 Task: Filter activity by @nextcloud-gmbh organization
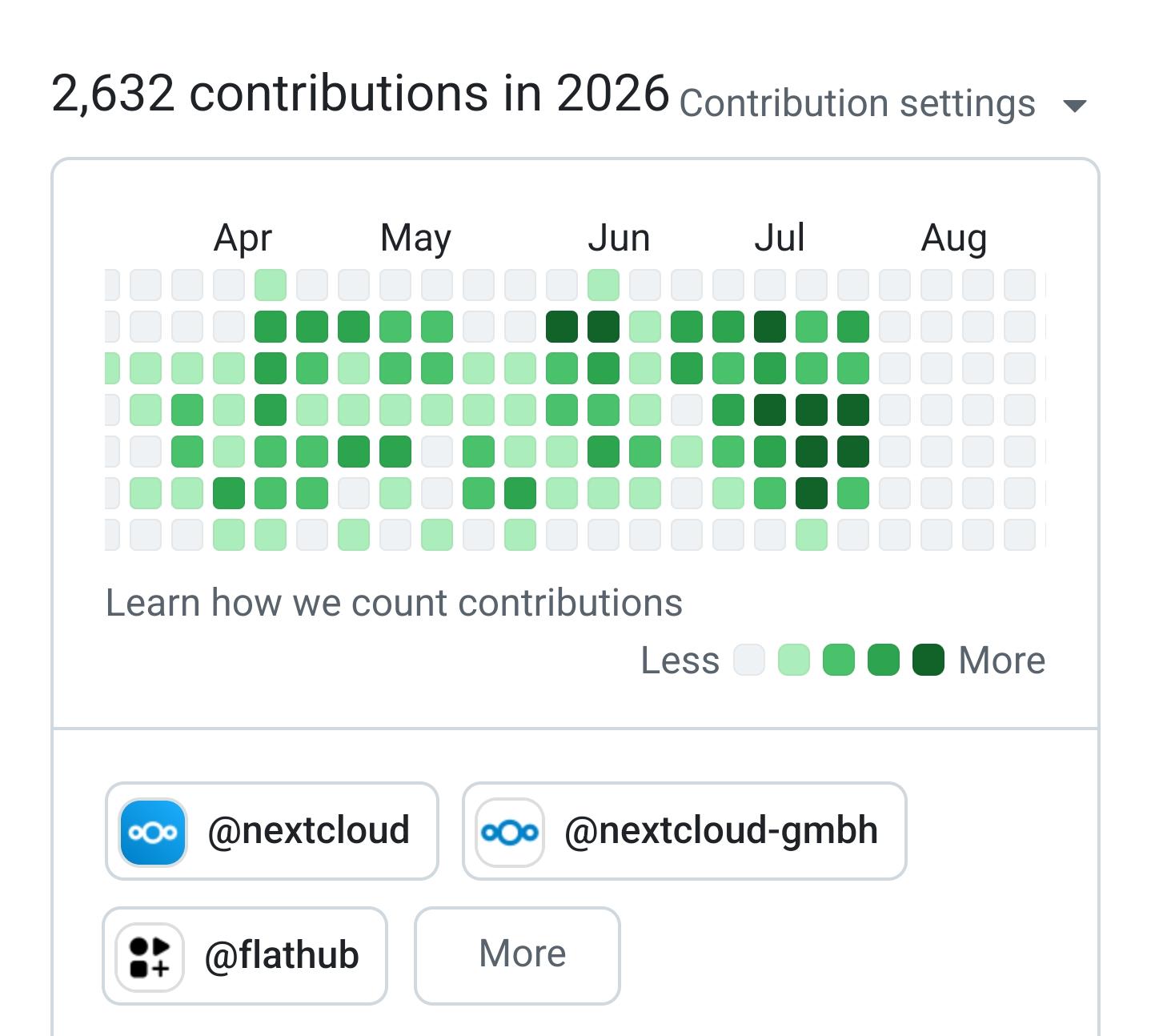point(684,831)
